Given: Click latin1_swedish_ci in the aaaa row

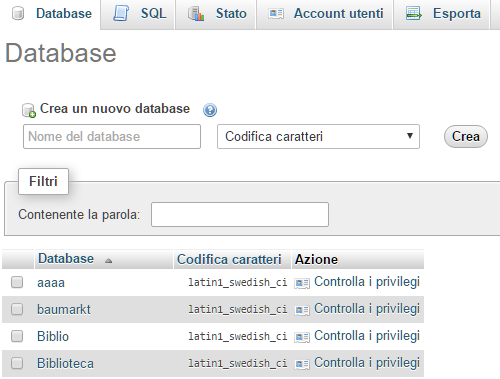Looking at the screenshot, I should tap(238, 283).
